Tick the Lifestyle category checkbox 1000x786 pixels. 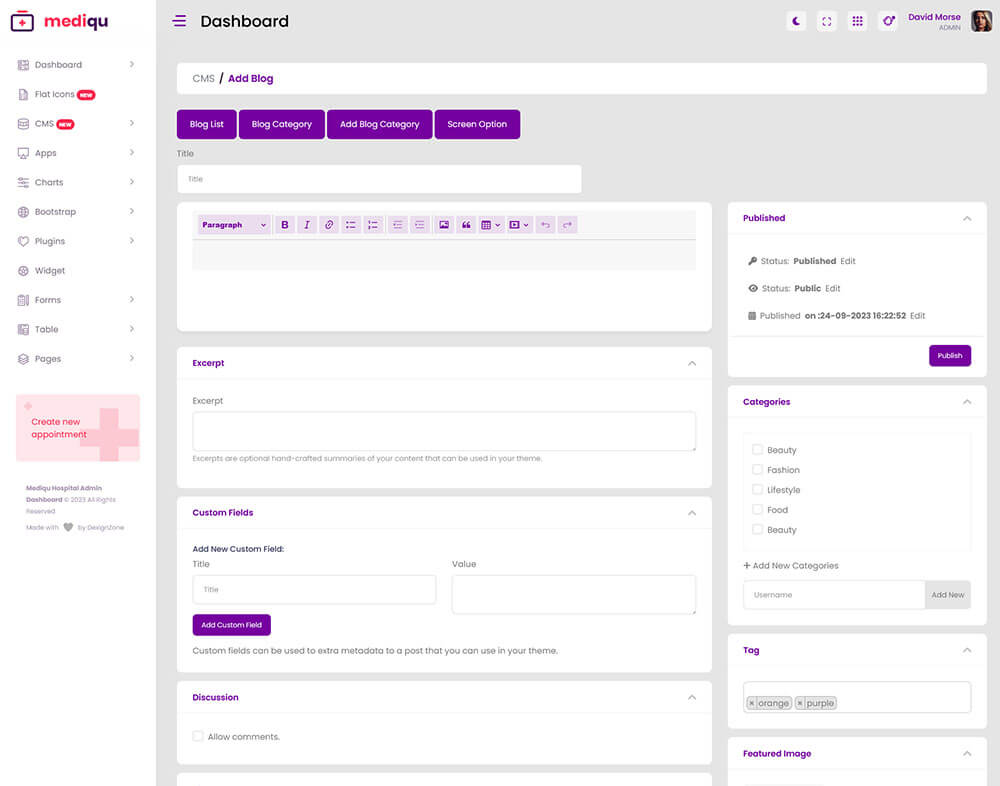coord(758,490)
